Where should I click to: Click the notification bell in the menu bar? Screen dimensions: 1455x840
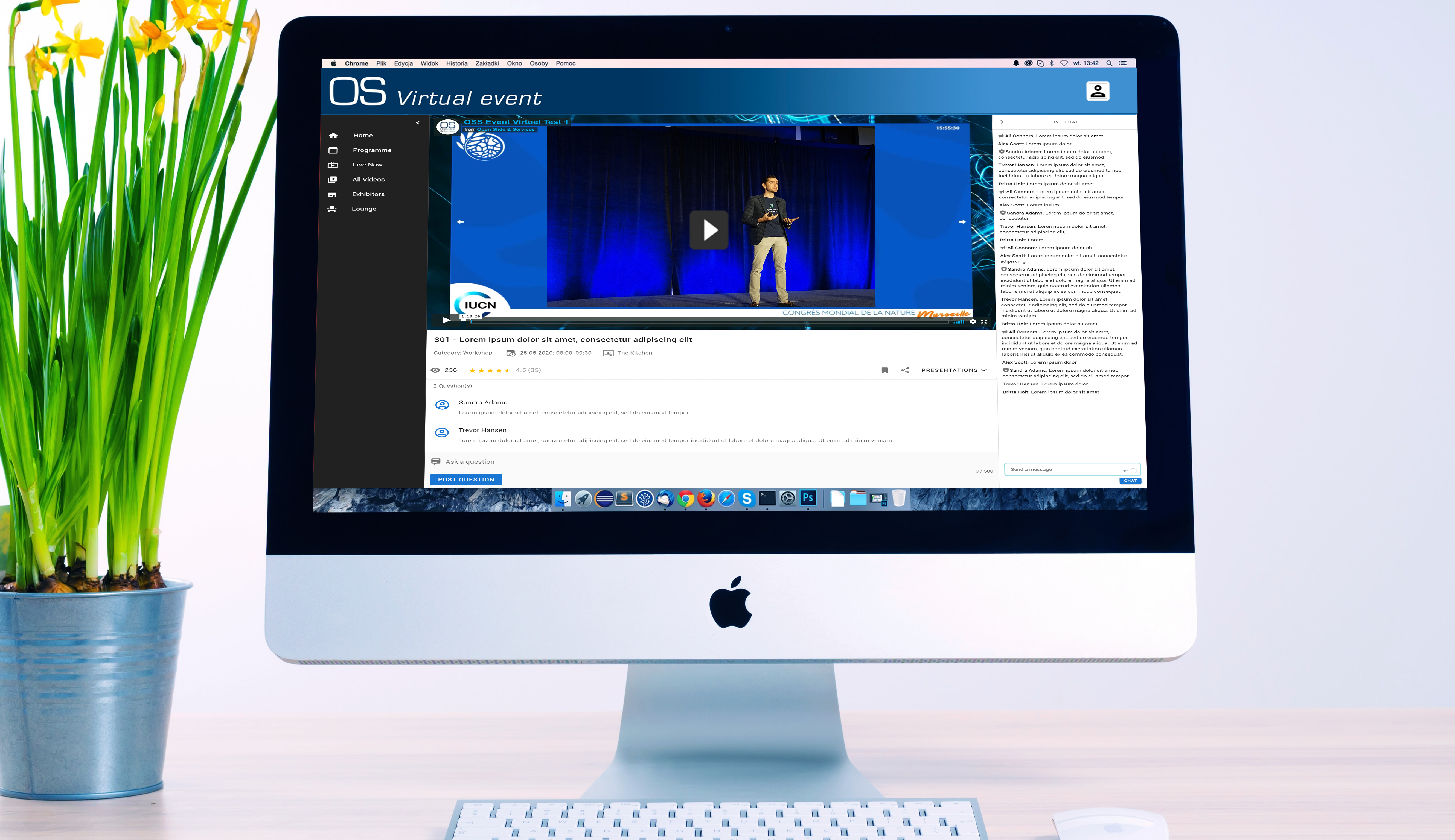tap(1016, 63)
